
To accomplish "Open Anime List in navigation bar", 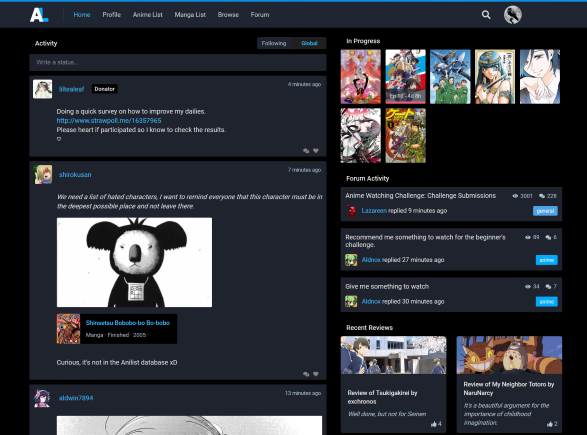I will pyautogui.click(x=147, y=15).
